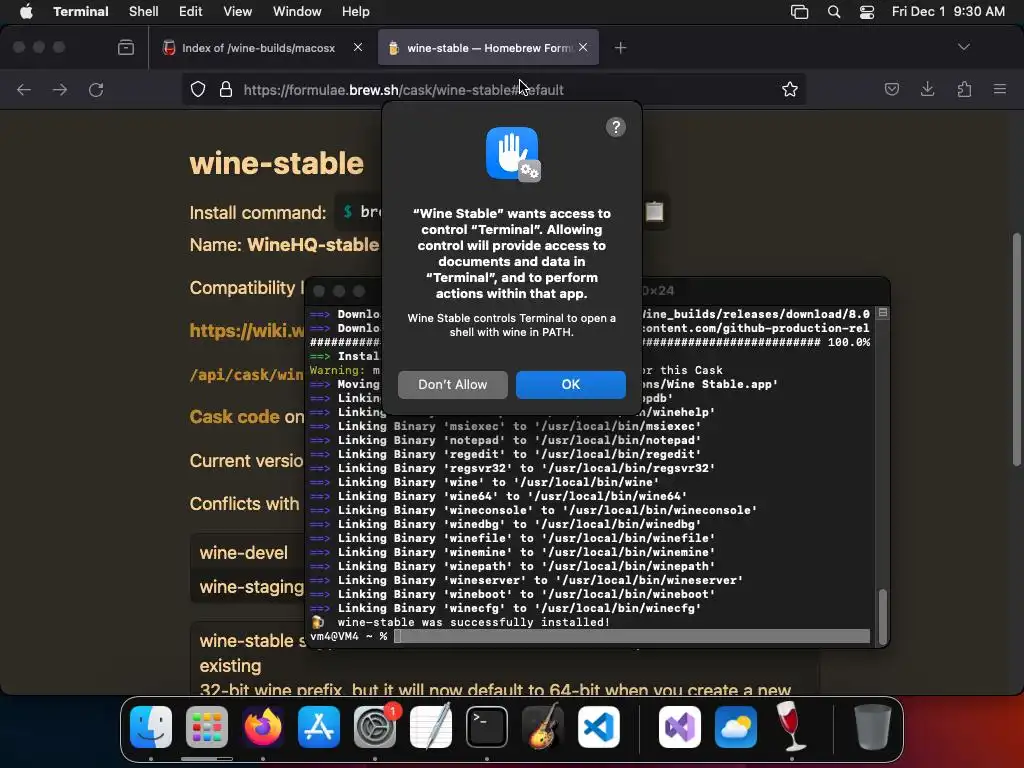The image size is (1024, 768).
Task: Click the wine-staging conflict entry
Action: click(x=251, y=586)
